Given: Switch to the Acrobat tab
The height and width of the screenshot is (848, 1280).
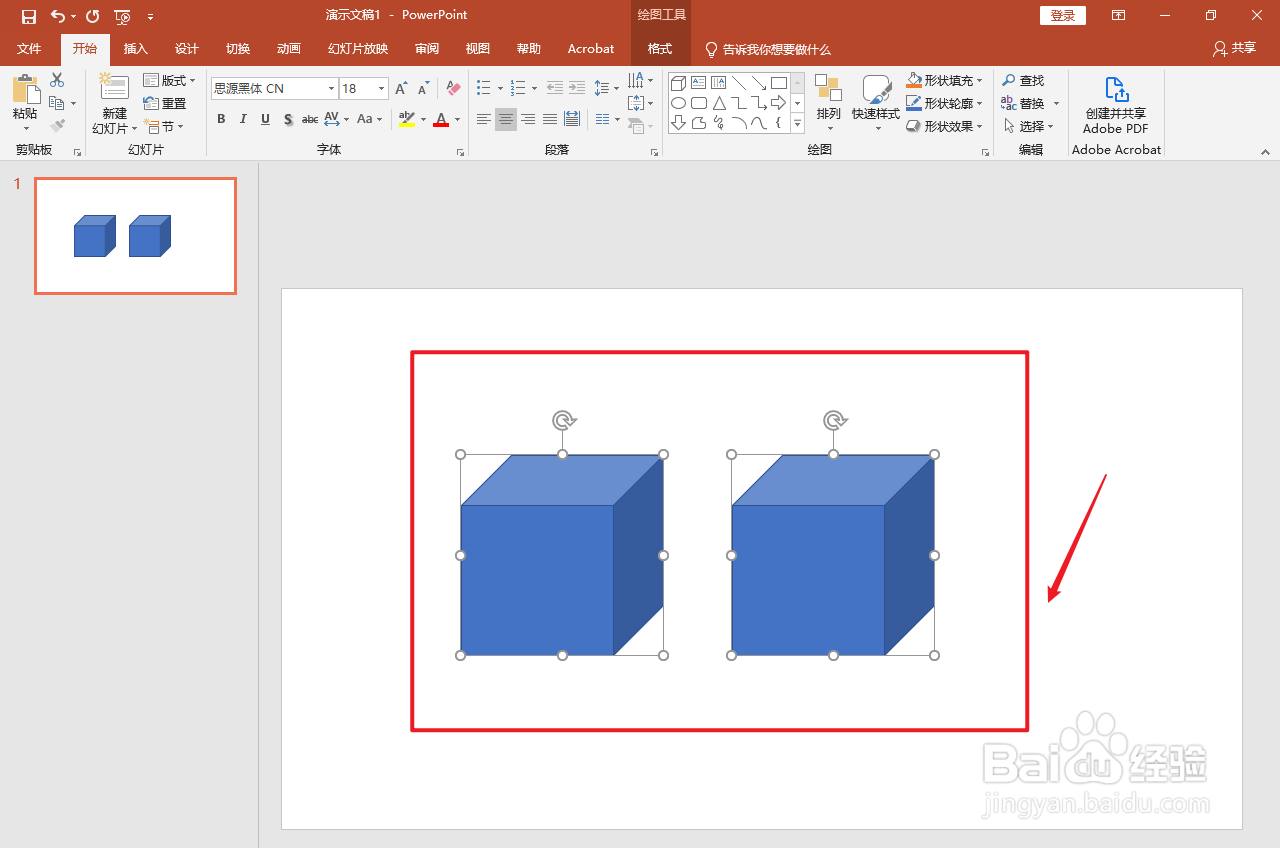Looking at the screenshot, I should 591,49.
